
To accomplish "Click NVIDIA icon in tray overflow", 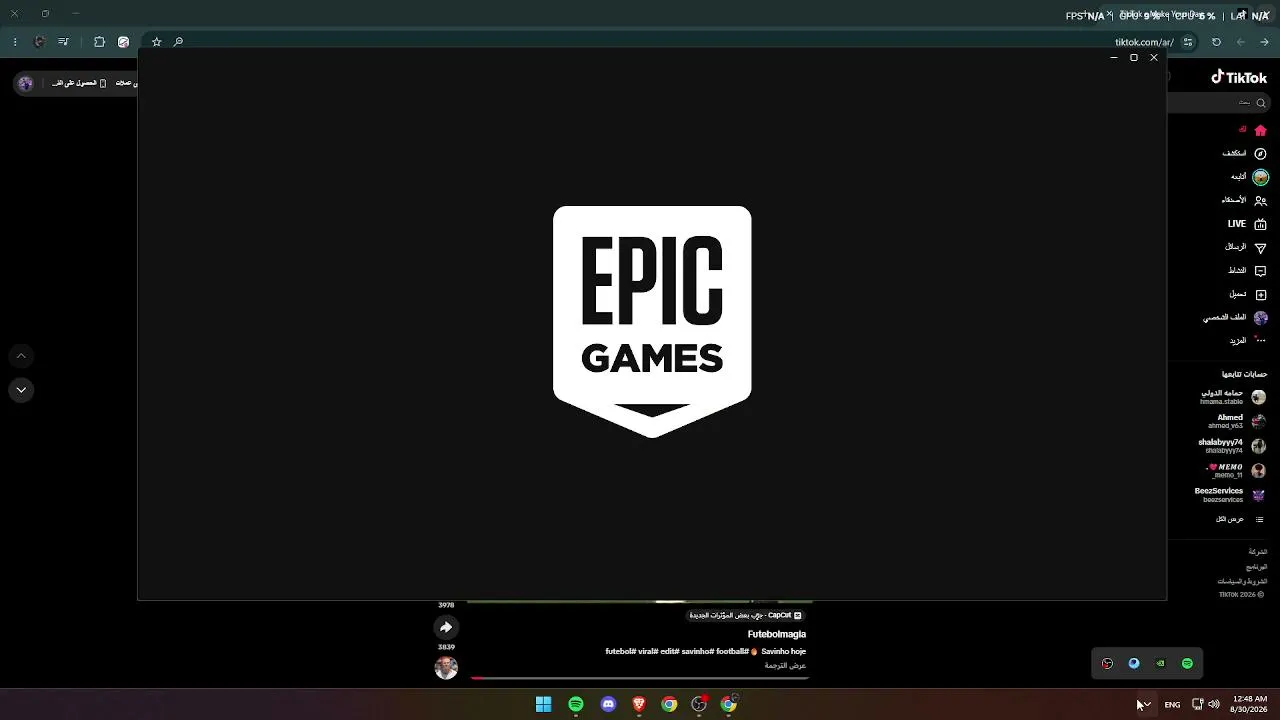I will (x=1160, y=663).
